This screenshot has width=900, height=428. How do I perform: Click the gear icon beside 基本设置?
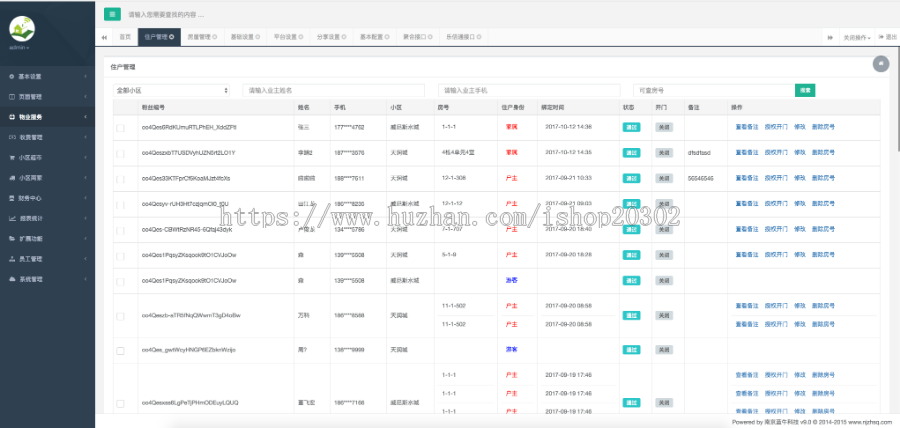click(x=12, y=76)
